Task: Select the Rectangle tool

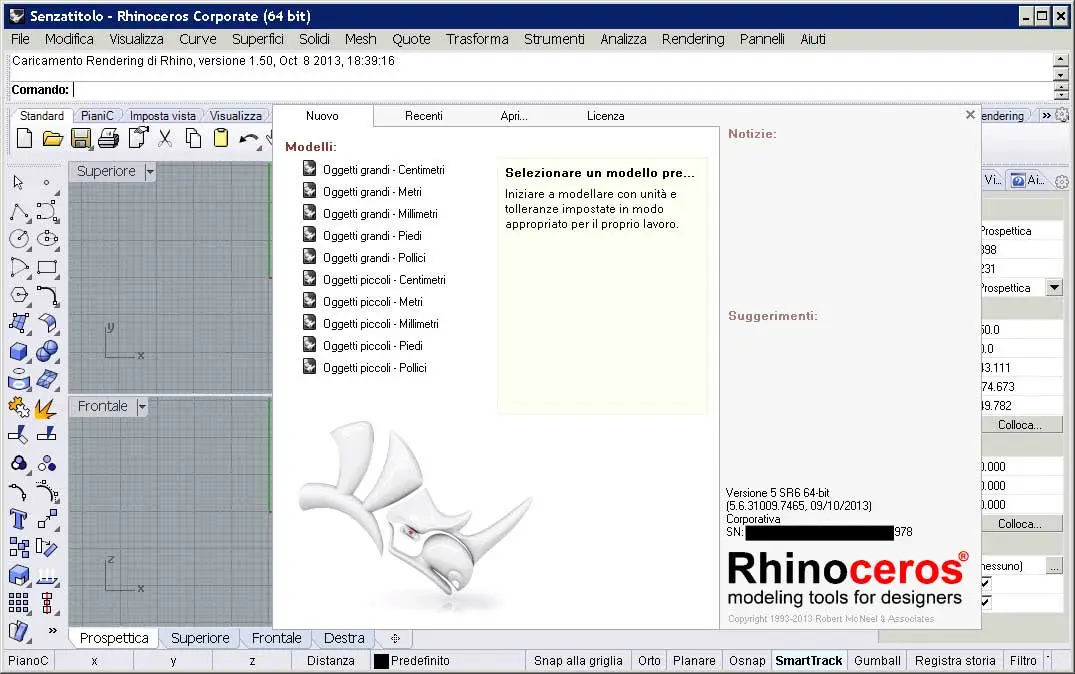Action: coord(47,267)
